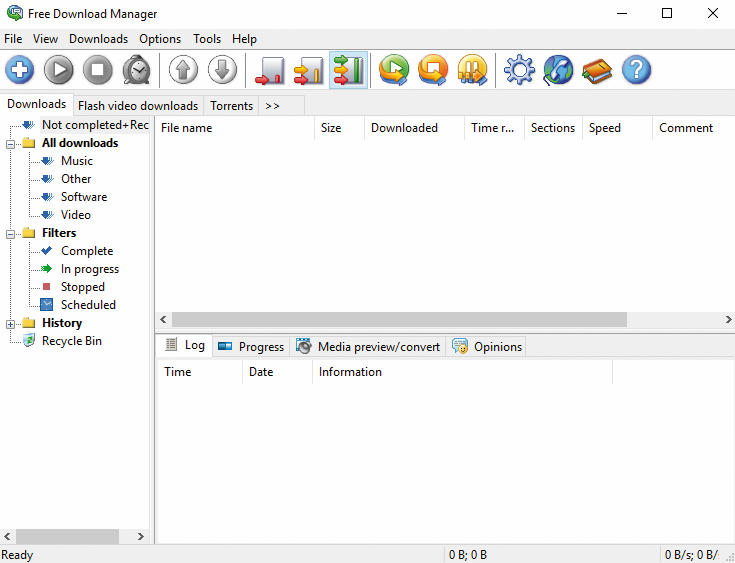Open the Log tab in bottom panel
The width and height of the screenshot is (735, 563).
click(185, 345)
